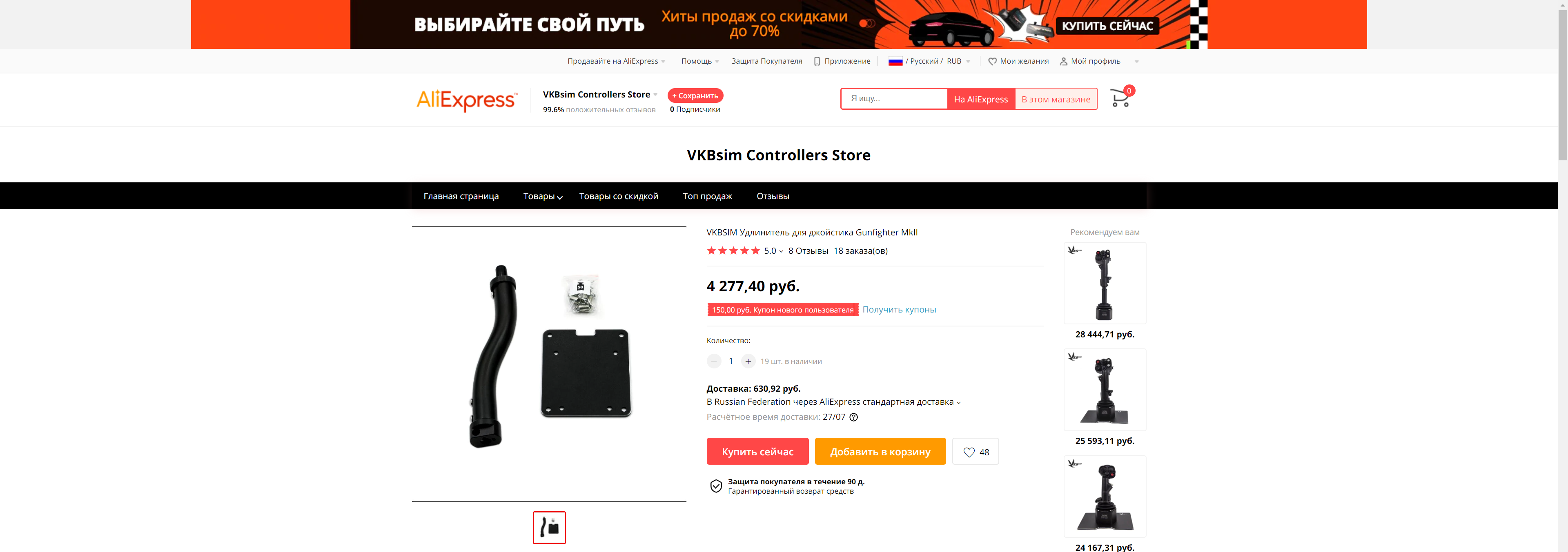Focus the Я ищу search field
Image resolution: width=1568 pixels, height=552 pixels.
click(894, 98)
